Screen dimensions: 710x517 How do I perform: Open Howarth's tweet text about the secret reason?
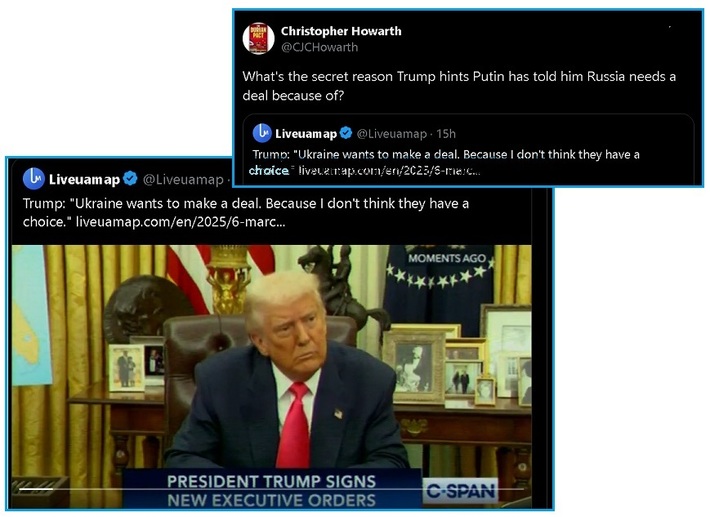459,86
